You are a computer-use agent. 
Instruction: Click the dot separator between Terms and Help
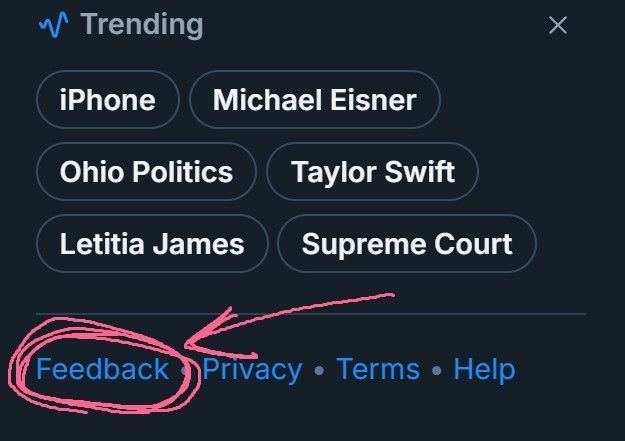pos(437,371)
